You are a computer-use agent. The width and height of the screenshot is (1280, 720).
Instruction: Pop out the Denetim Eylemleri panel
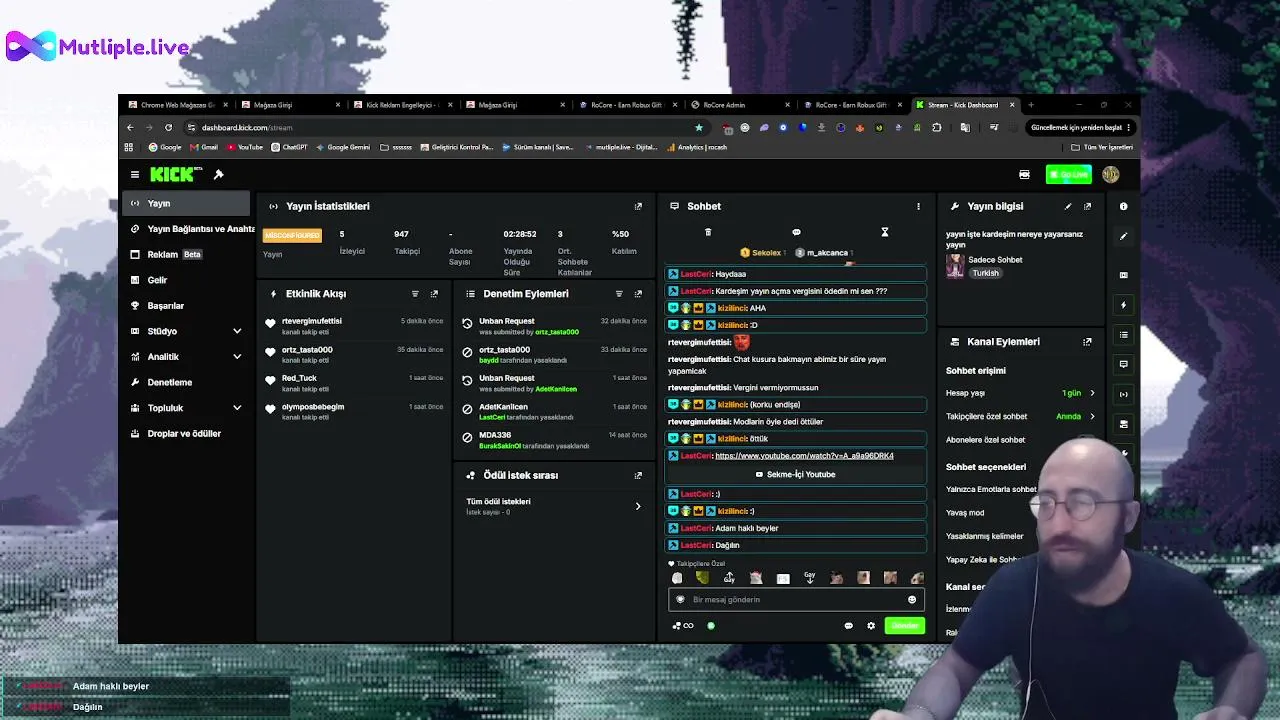(638, 294)
